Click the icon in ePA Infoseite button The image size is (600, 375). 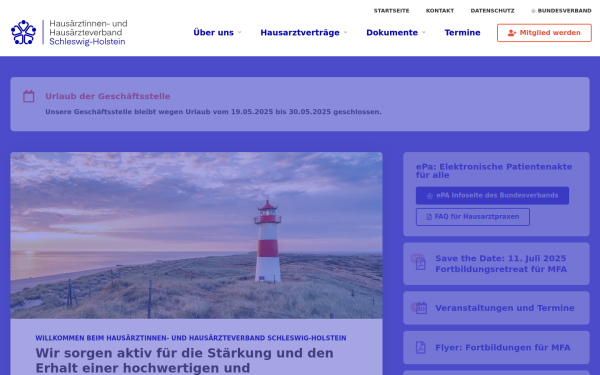430,196
